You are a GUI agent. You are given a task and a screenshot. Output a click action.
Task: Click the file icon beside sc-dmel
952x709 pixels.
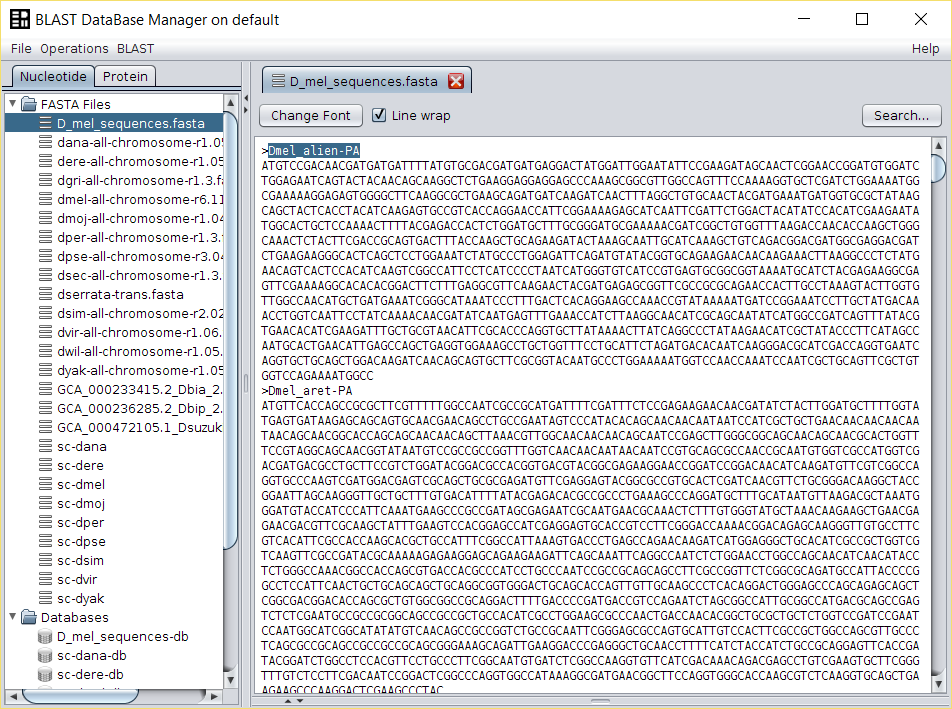[x=45, y=485]
